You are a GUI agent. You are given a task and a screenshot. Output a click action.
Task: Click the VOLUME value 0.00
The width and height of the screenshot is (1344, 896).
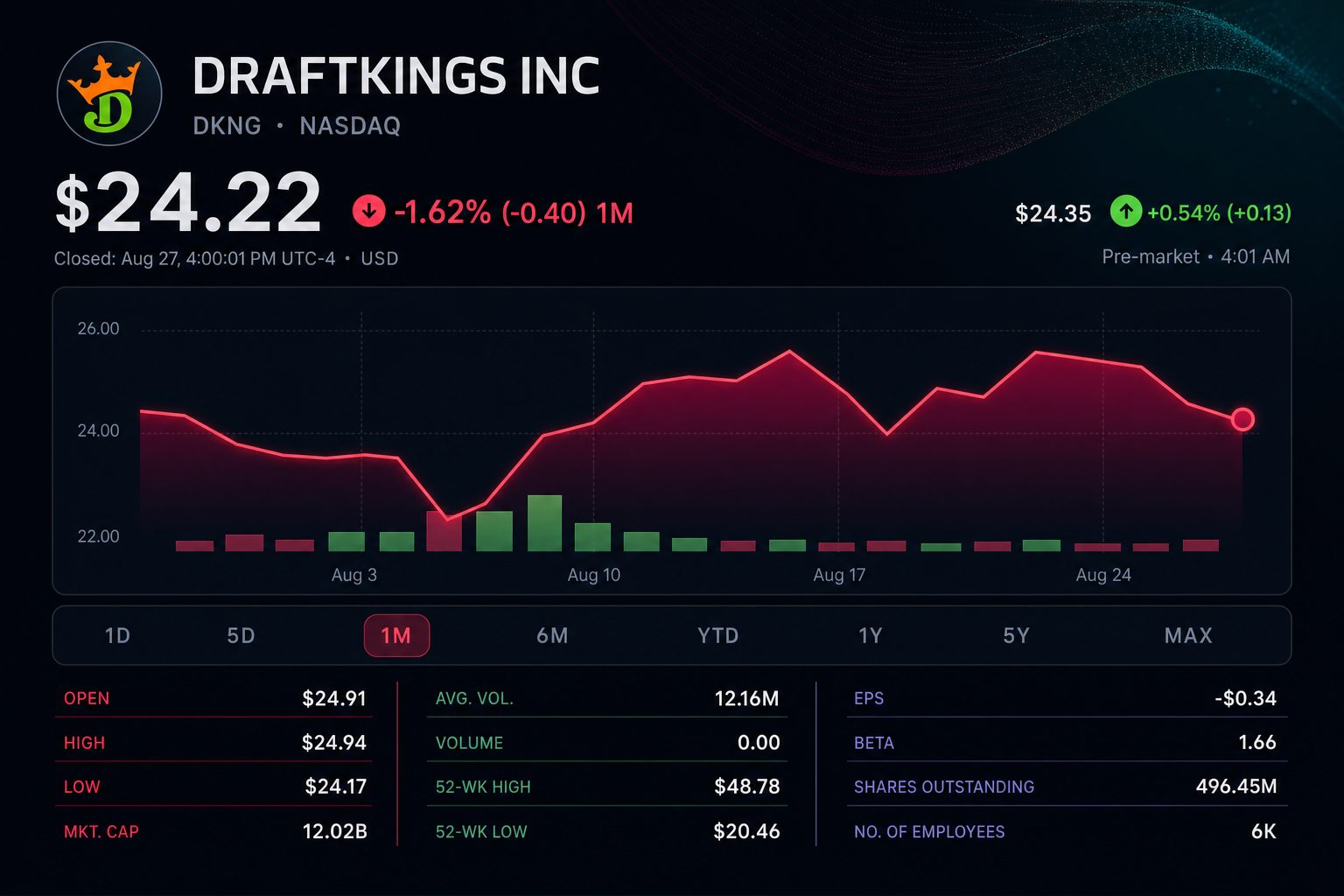pos(759,743)
